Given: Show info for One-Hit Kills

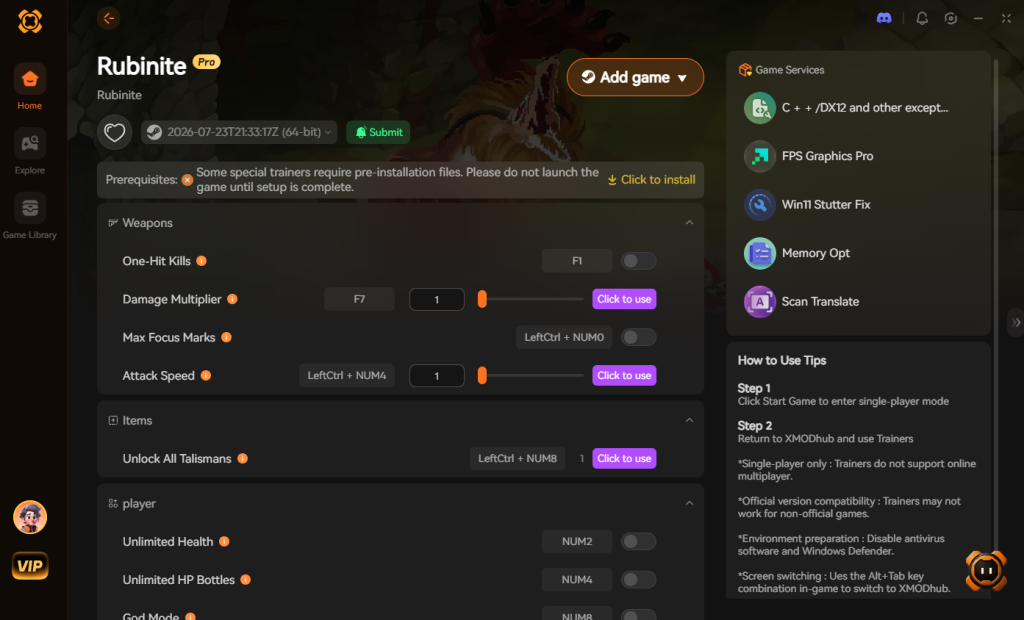Looking at the screenshot, I should coord(201,261).
